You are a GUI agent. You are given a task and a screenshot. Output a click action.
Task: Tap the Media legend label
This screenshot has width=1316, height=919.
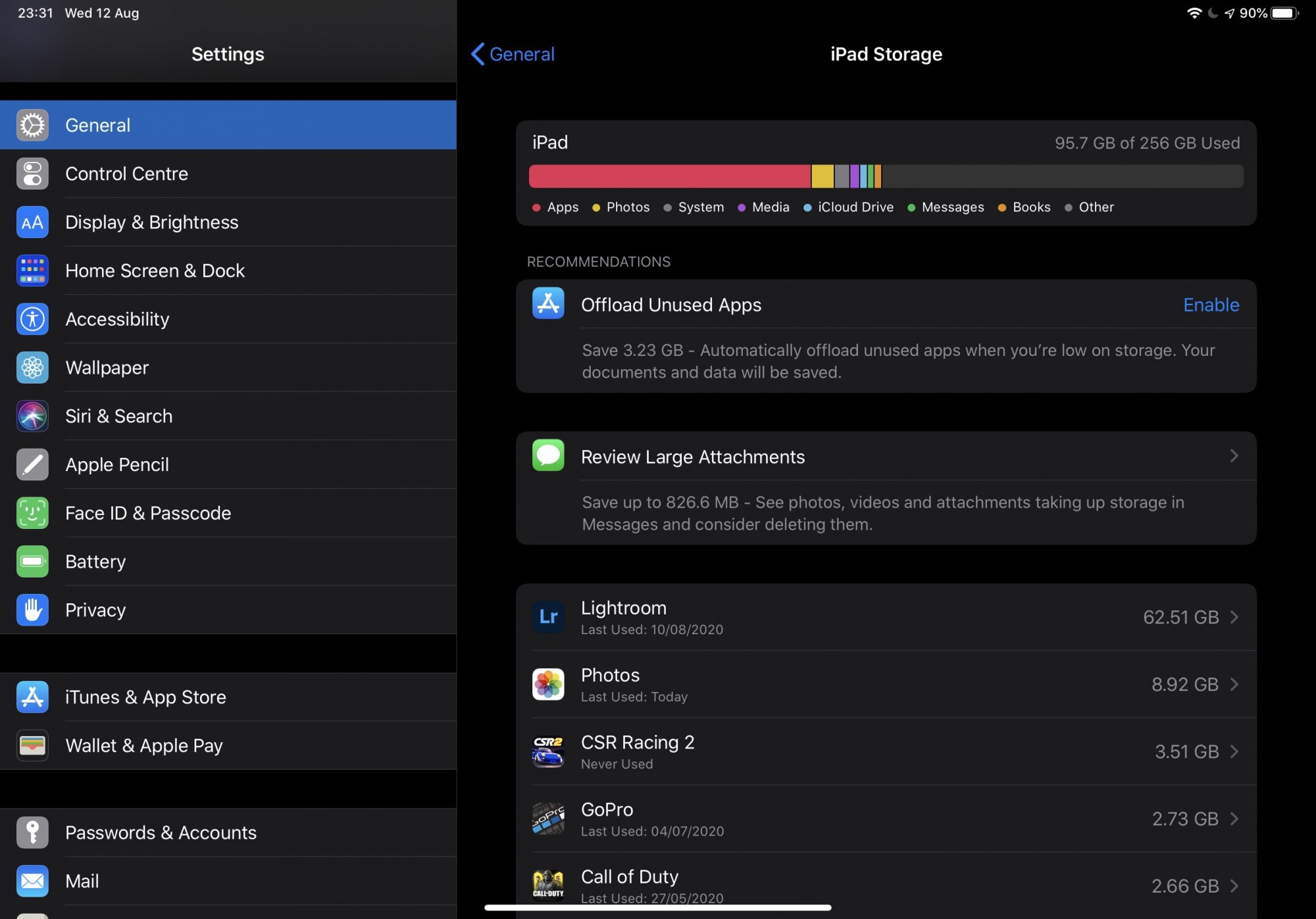771,207
